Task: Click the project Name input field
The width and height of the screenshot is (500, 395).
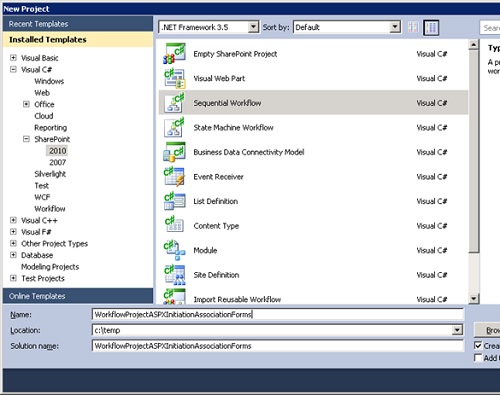Action: (x=278, y=314)
